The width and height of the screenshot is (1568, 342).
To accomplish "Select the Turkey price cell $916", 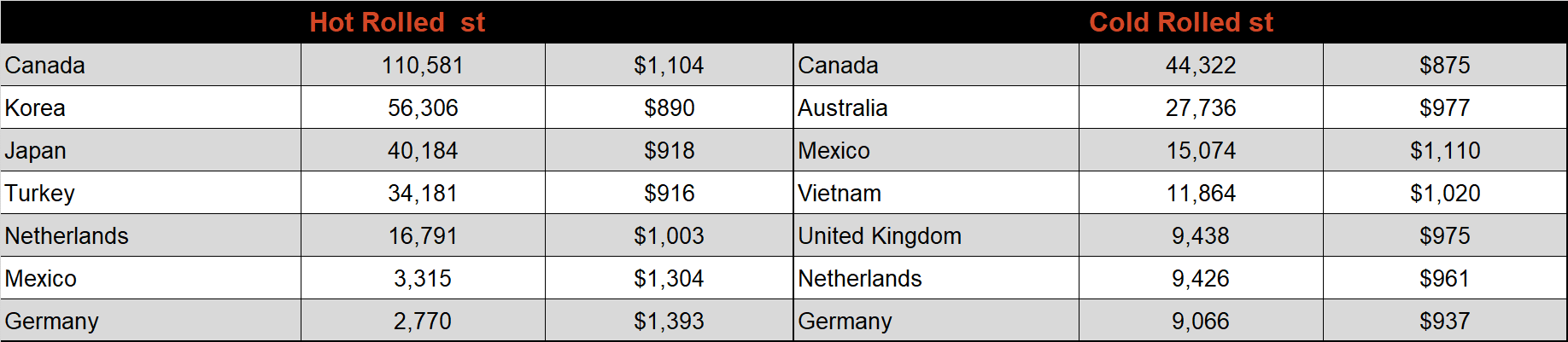I will coord(669,193).
